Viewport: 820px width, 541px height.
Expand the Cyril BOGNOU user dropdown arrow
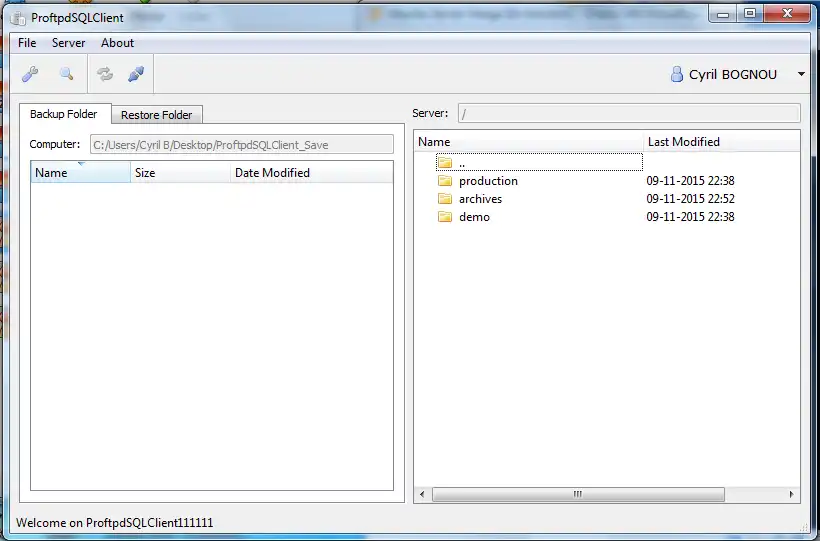(801, 74)
